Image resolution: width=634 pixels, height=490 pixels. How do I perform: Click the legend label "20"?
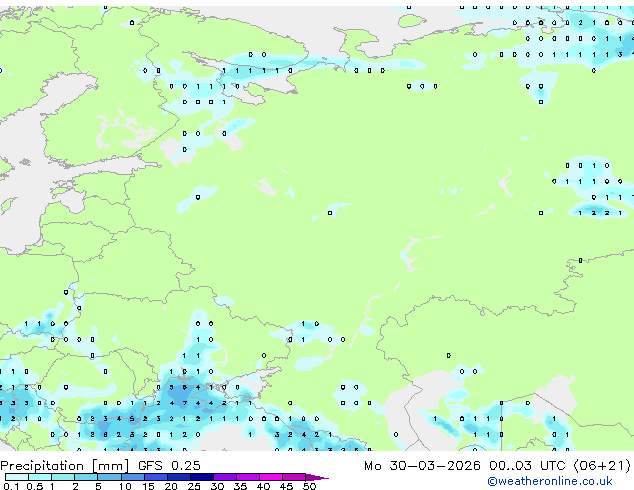pyautogui.click(x=171, y=486)
